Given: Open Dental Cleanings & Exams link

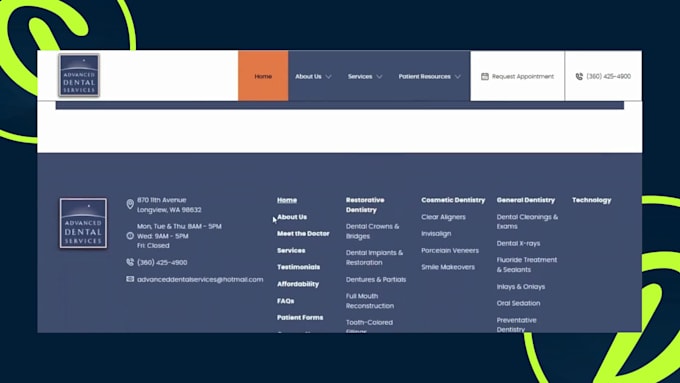Looking at the screenshot, I should coord(527,221).
